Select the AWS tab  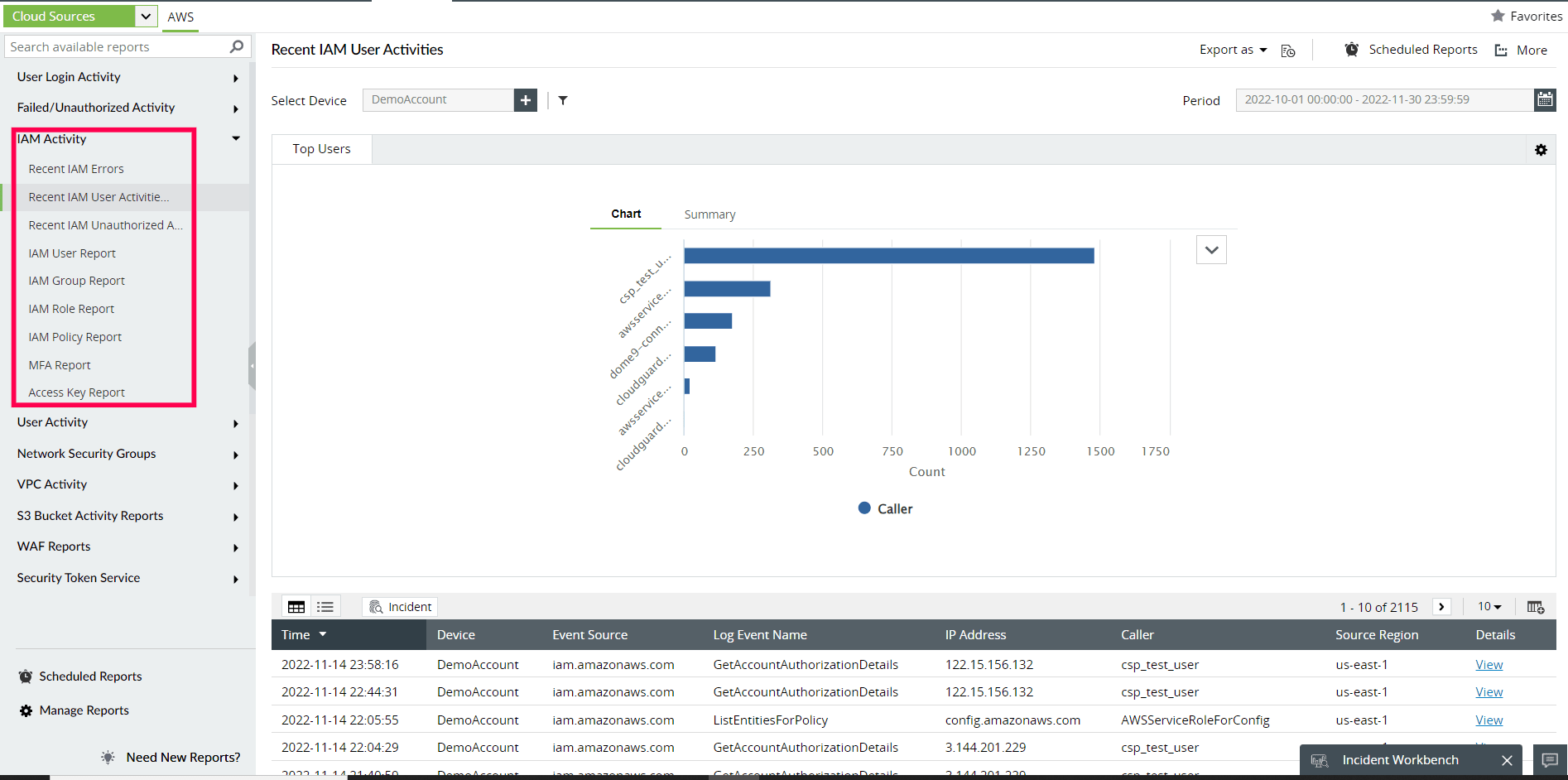[180, 16]
